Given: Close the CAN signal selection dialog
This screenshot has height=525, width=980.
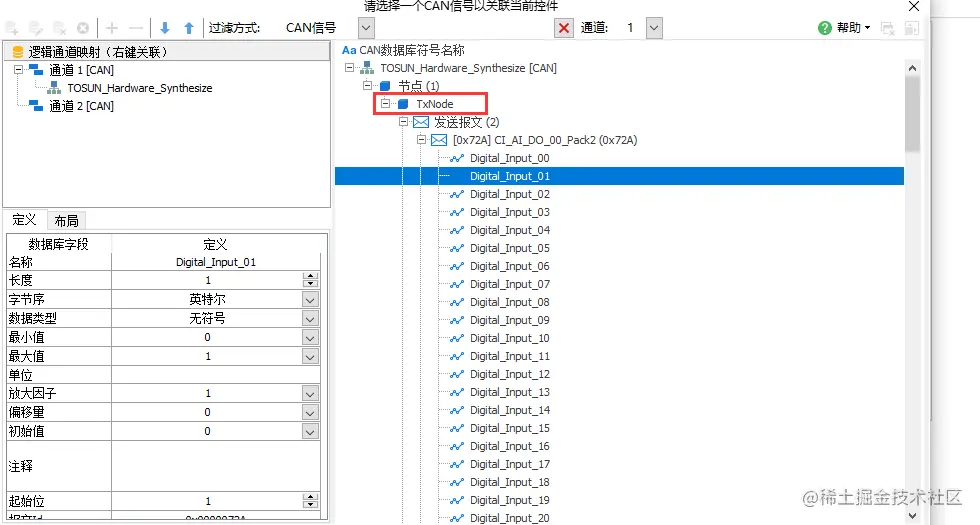Looking at the screenshot, I should coord(913,6).
